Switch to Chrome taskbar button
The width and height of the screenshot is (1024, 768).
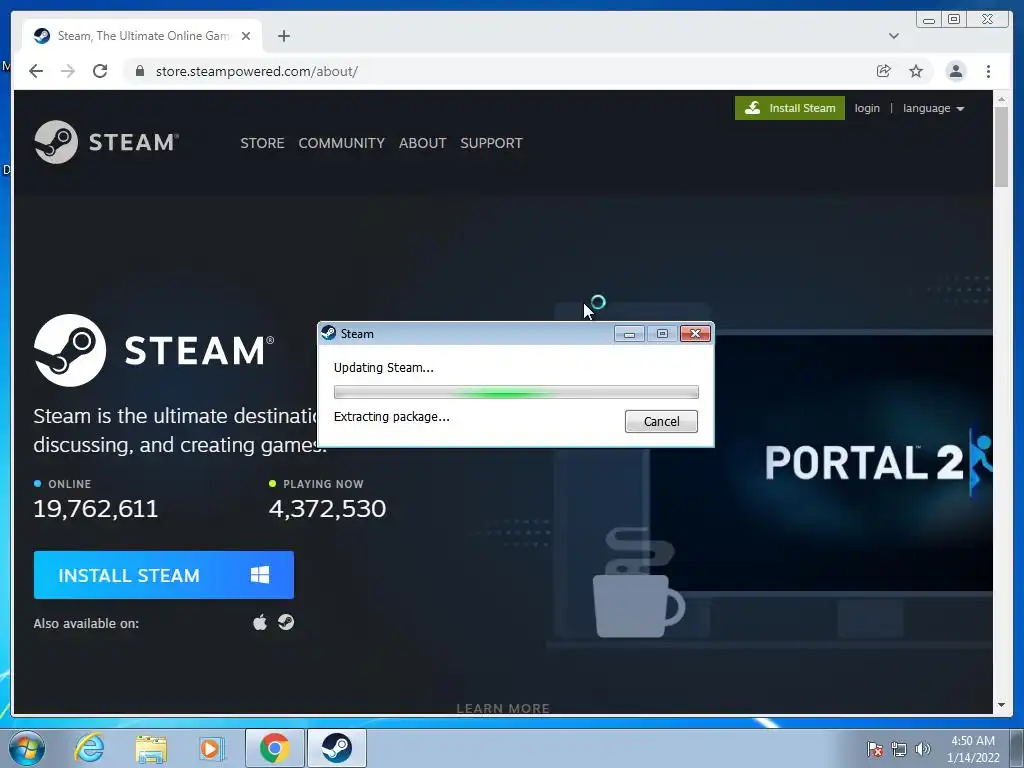point(274,748)
